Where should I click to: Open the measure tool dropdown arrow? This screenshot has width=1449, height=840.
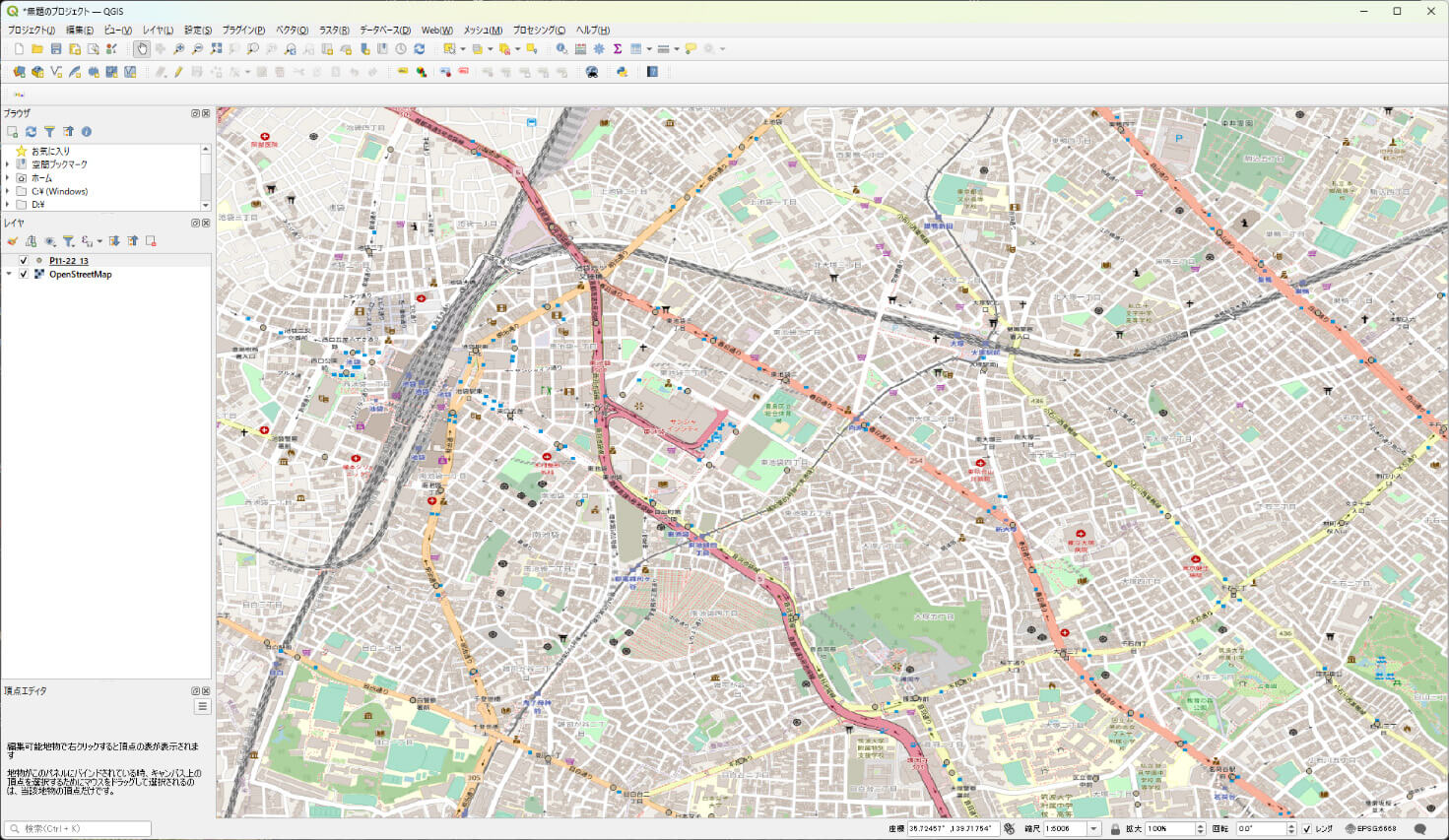pyautogui.click(x=677, y=49)
